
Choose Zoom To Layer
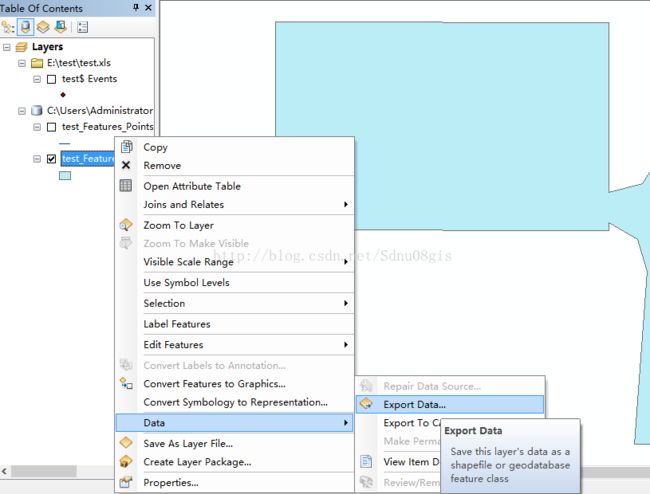coord(235,225)
